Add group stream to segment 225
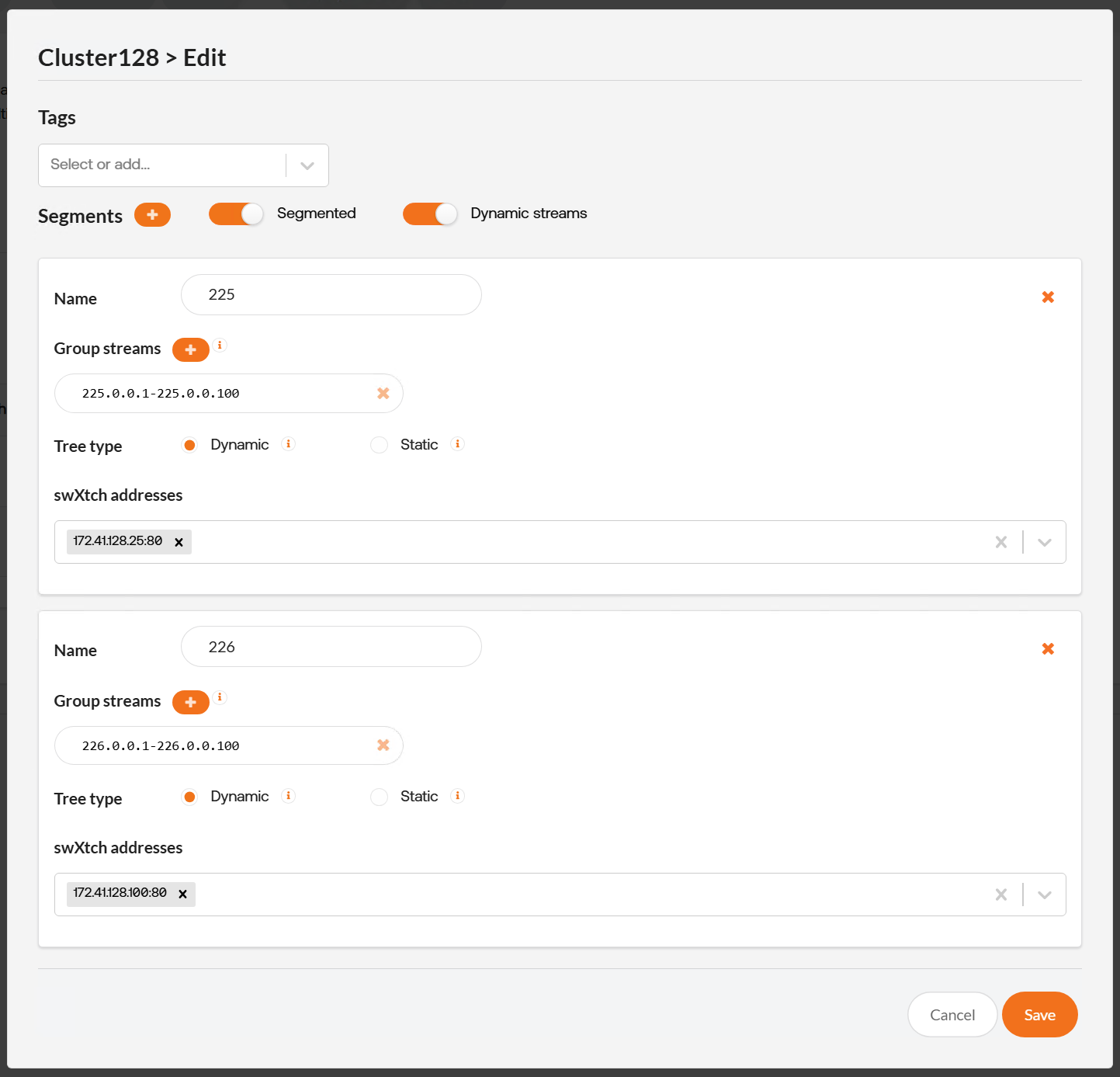 pyautogui.click(x=190, y=349)
